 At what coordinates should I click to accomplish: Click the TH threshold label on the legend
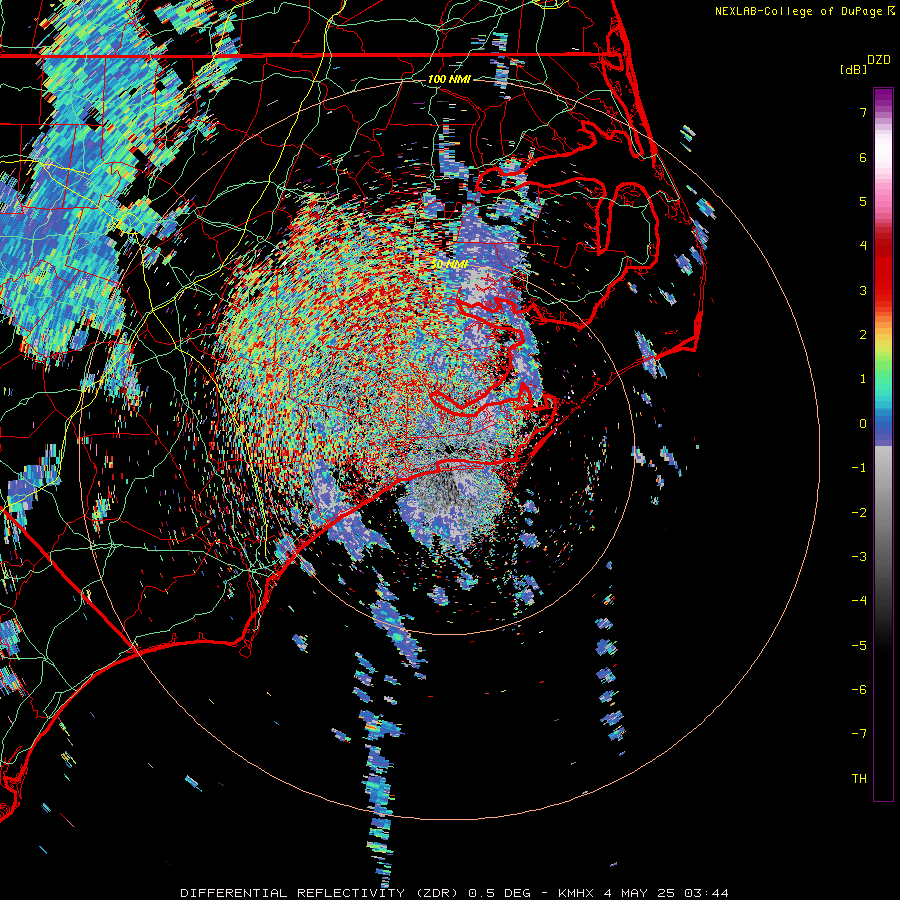click(859, 779)
